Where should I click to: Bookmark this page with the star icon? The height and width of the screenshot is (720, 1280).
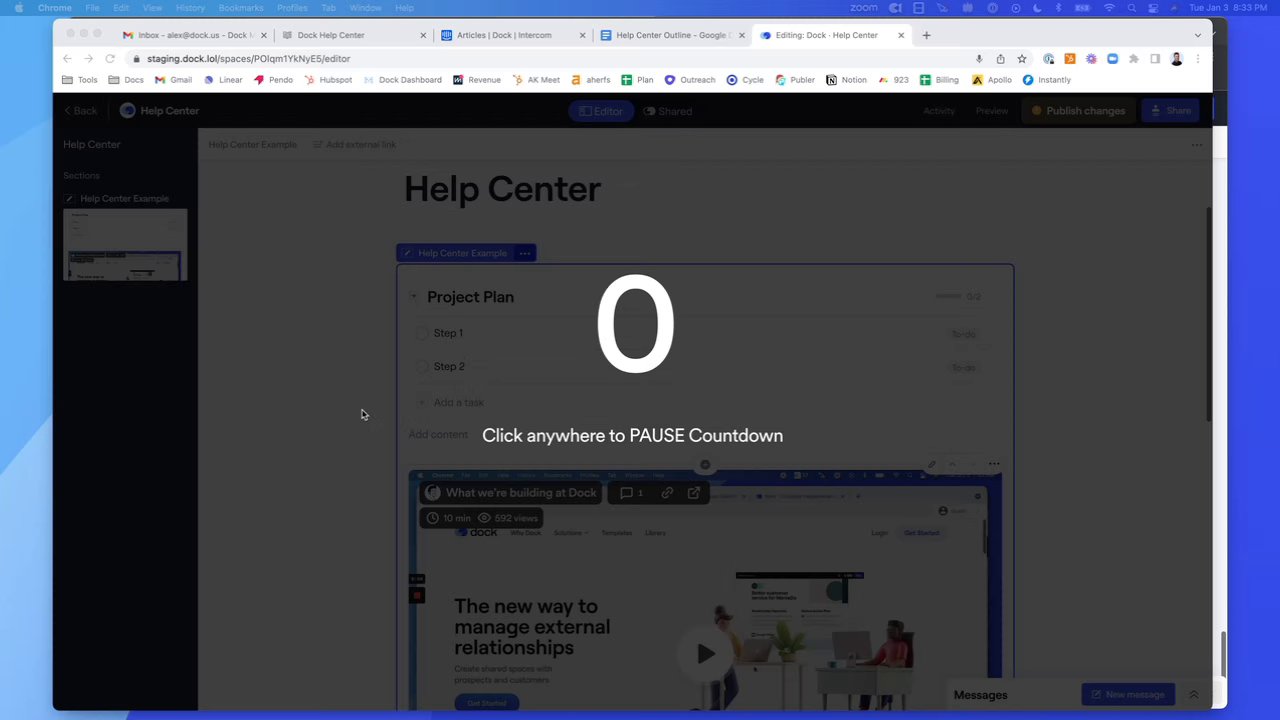pyautogui.click(x=1021, y=59)
